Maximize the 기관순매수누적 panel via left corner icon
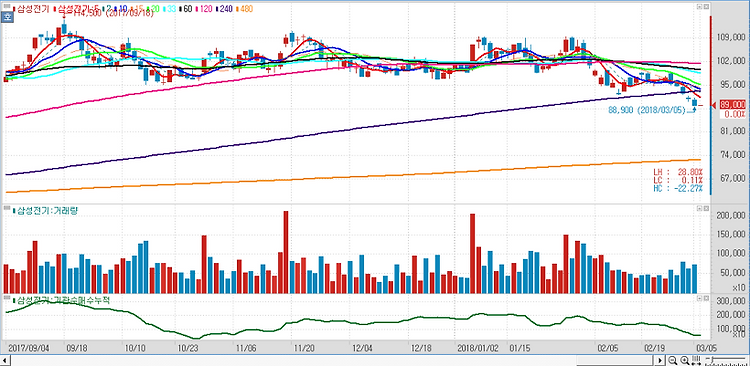The image size is (750, 366). point(699,298)
